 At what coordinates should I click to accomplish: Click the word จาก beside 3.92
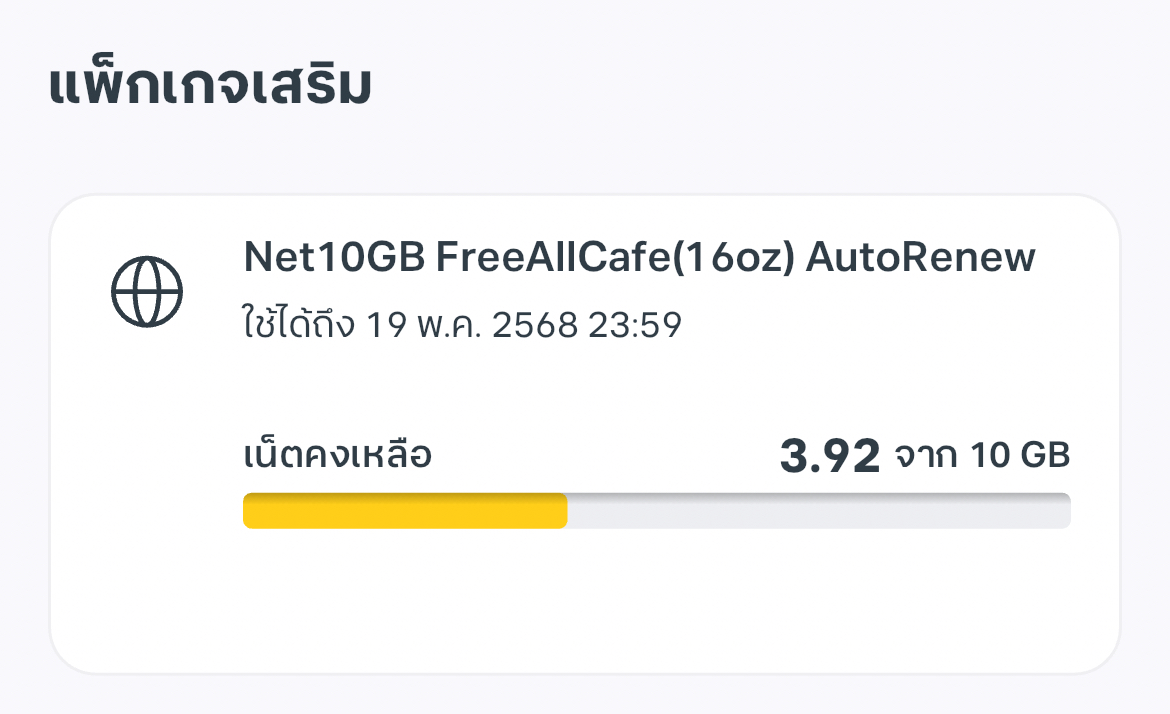[926, 457]
